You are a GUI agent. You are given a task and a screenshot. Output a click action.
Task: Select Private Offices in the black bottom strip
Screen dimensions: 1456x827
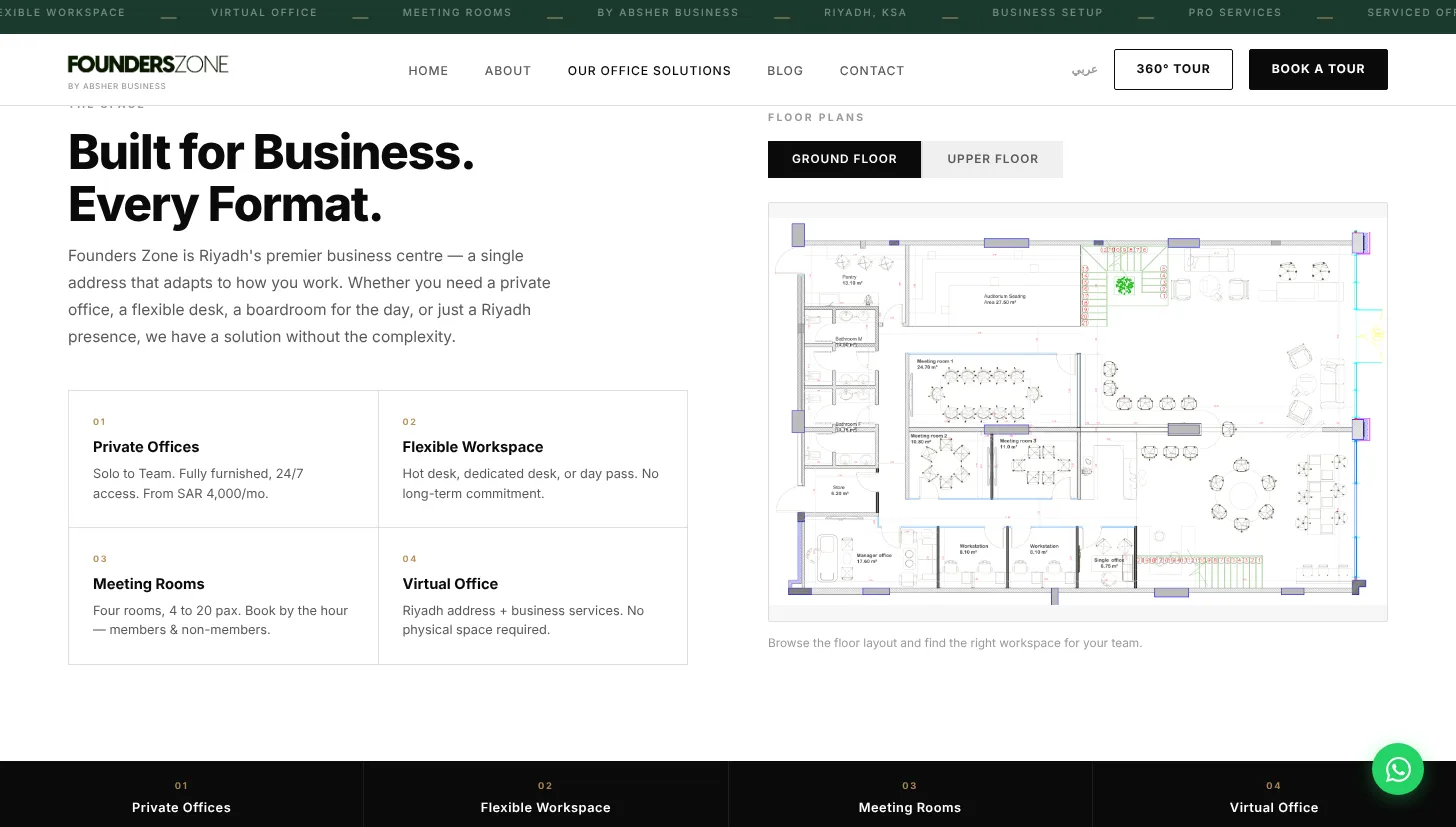[x=181, y=796]
